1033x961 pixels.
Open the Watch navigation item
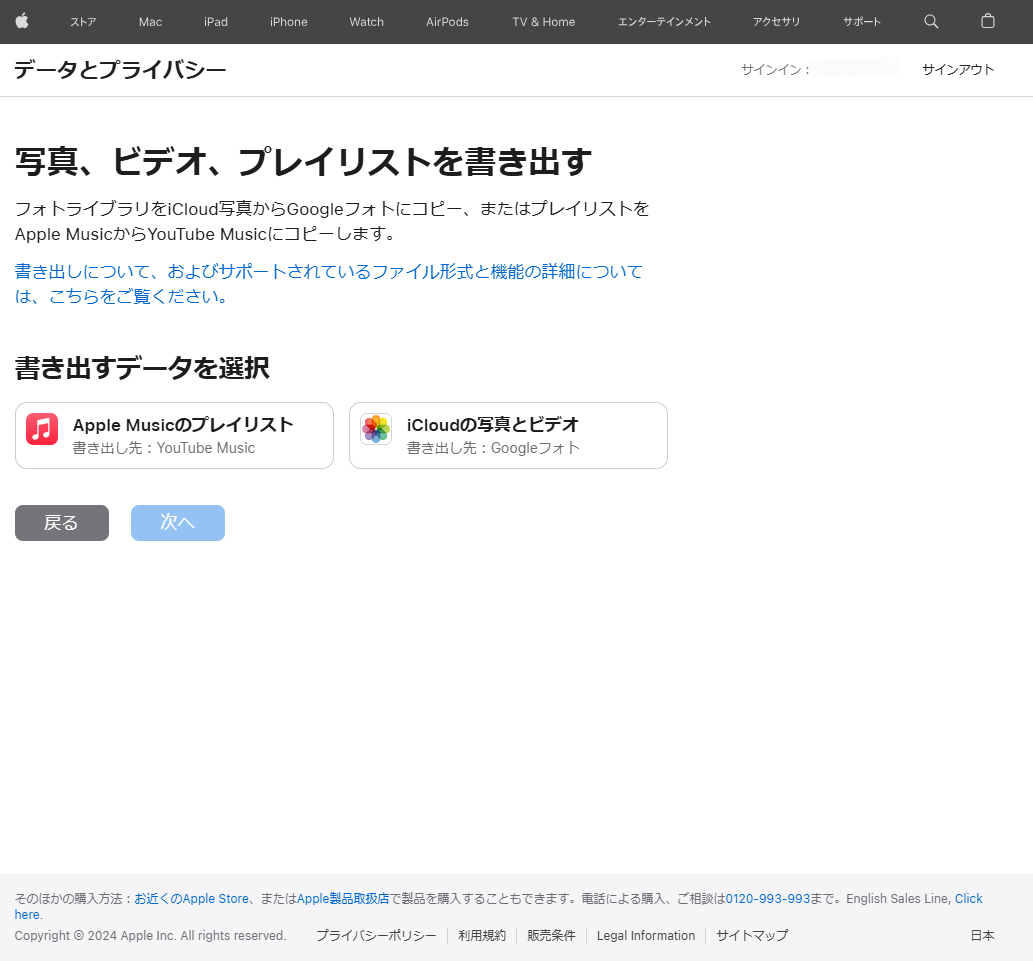(366, 21)
